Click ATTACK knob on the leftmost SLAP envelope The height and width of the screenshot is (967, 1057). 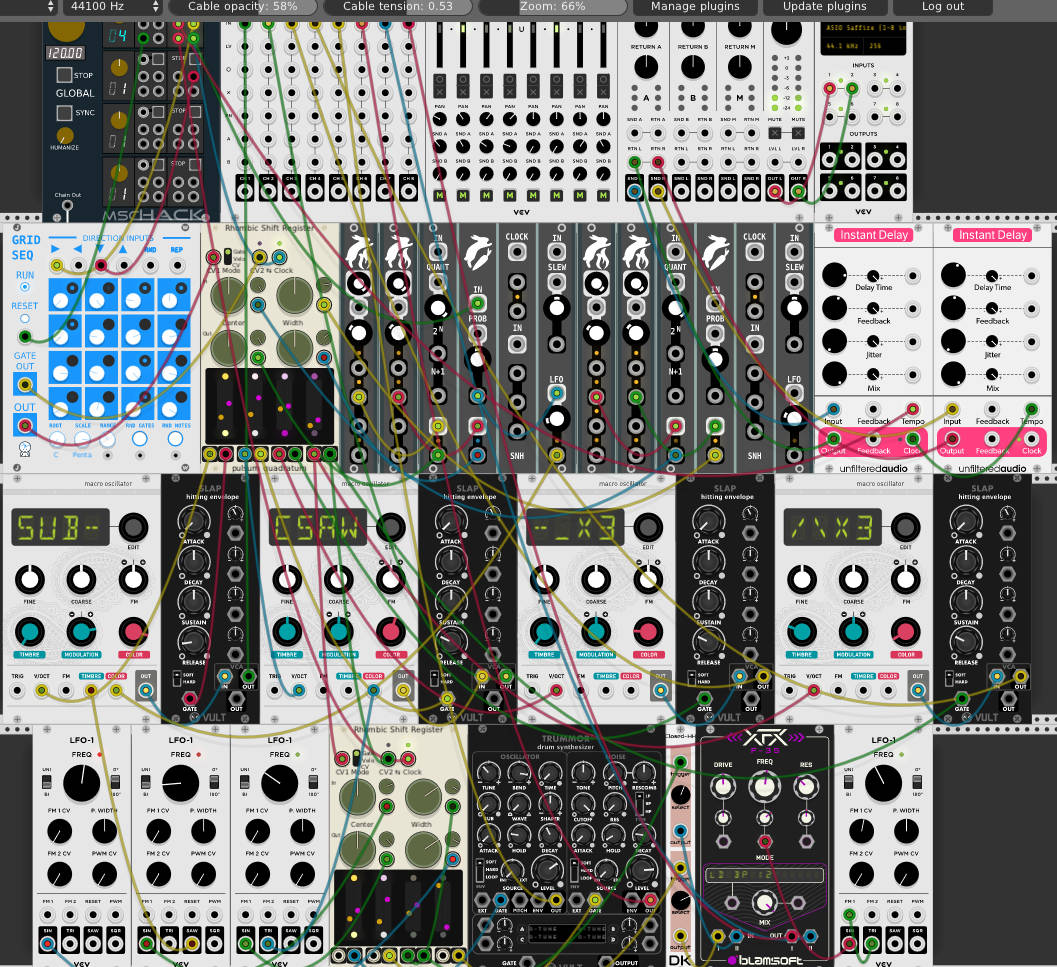pos(194,521)
